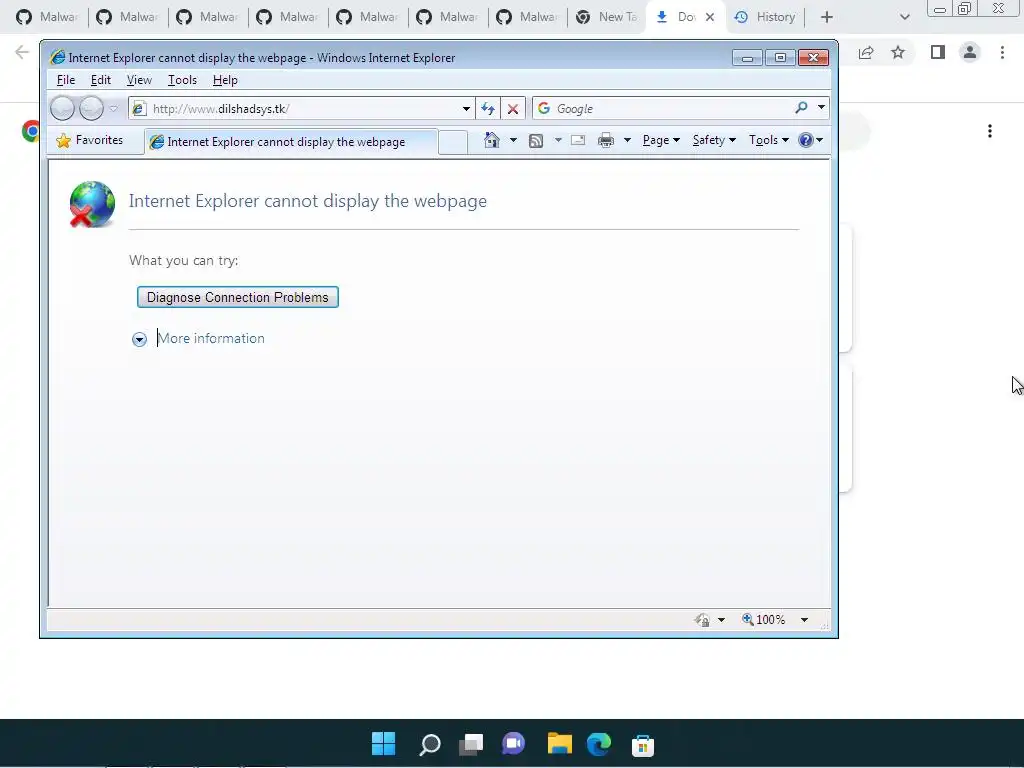Open Chrome three-dot menu

(1002, 52)
